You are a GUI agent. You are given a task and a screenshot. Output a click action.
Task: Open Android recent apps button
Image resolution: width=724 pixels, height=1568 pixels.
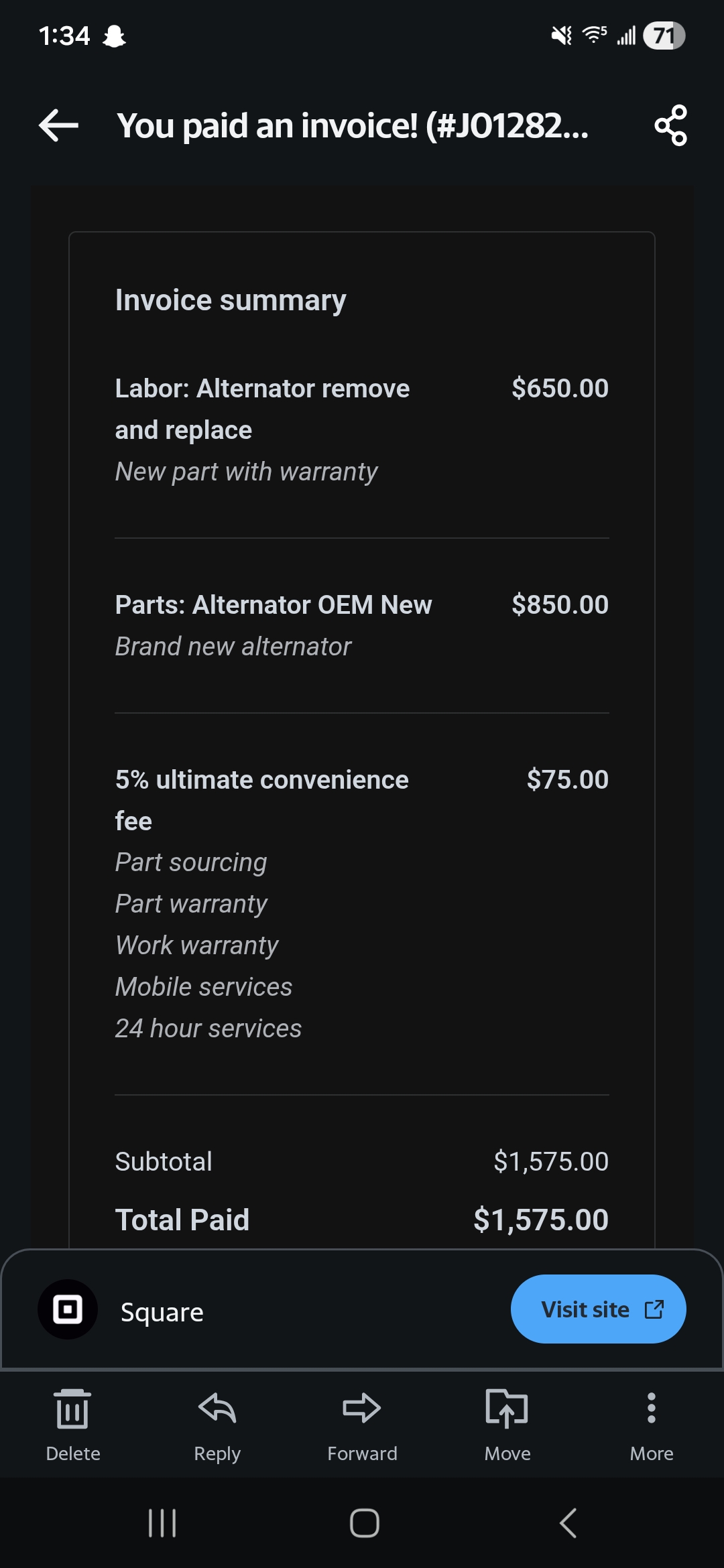[x=162, y=1522]
